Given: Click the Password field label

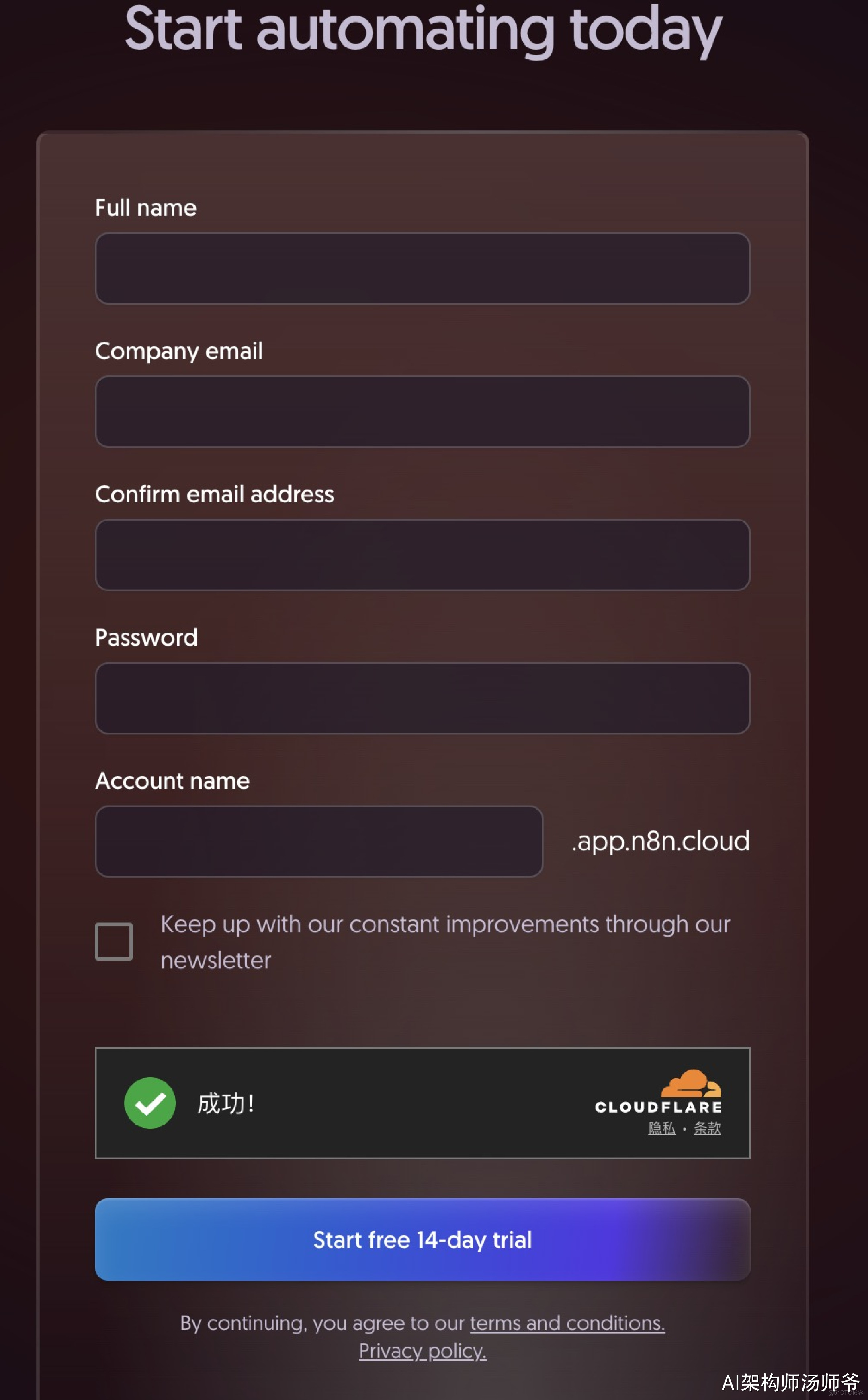Looking at the screenshot, I should [x=146, y=637].
